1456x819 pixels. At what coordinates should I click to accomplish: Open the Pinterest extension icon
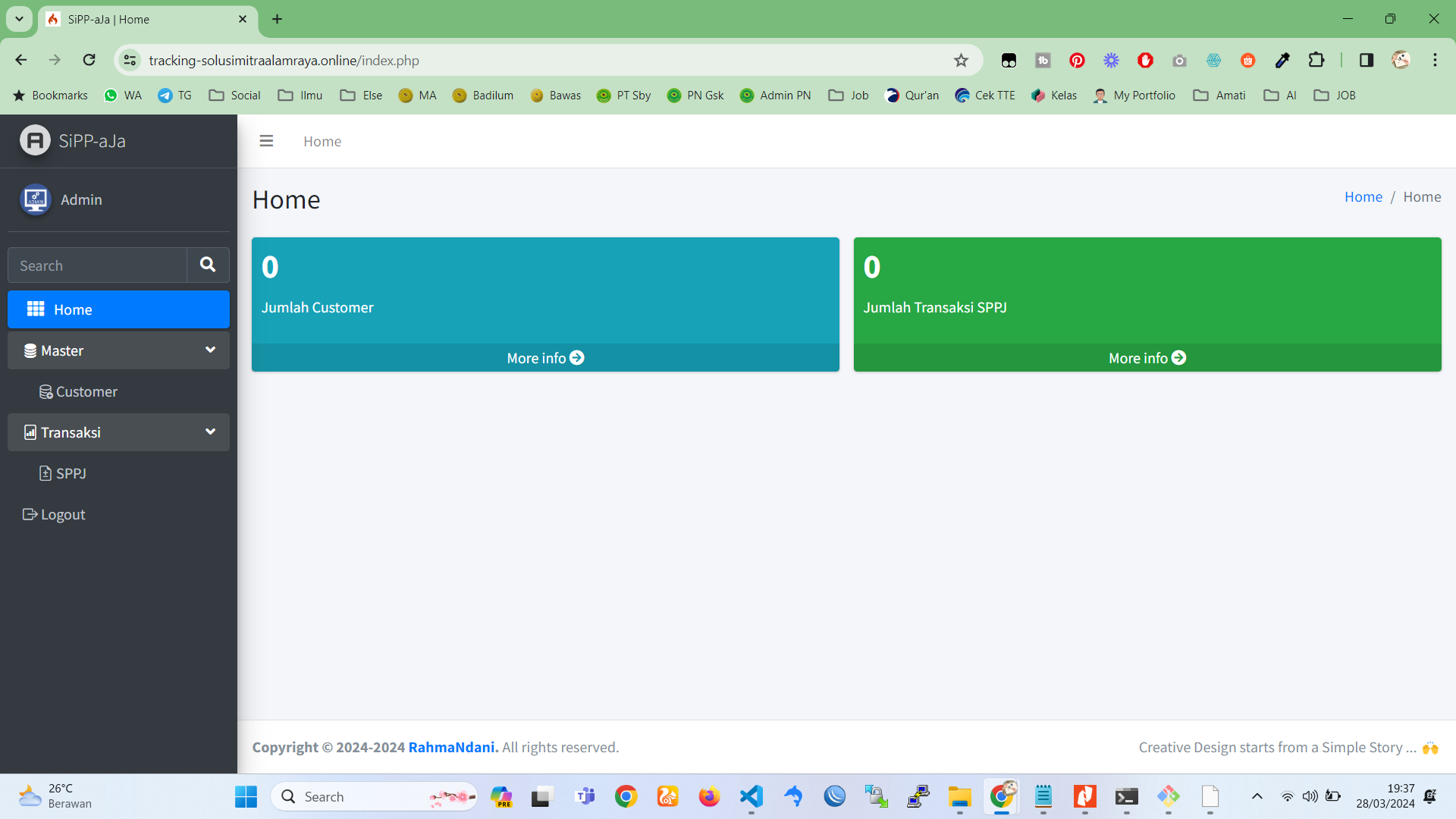(x=1077, y=60)
